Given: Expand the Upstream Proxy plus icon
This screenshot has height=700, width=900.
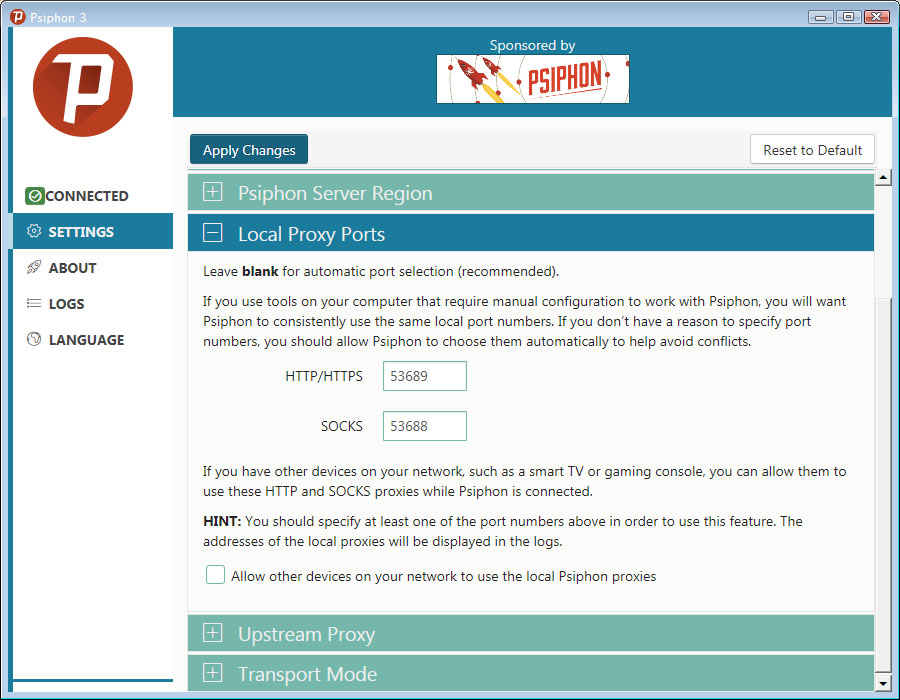Looking at the screenshot, I should coord(212,633).
